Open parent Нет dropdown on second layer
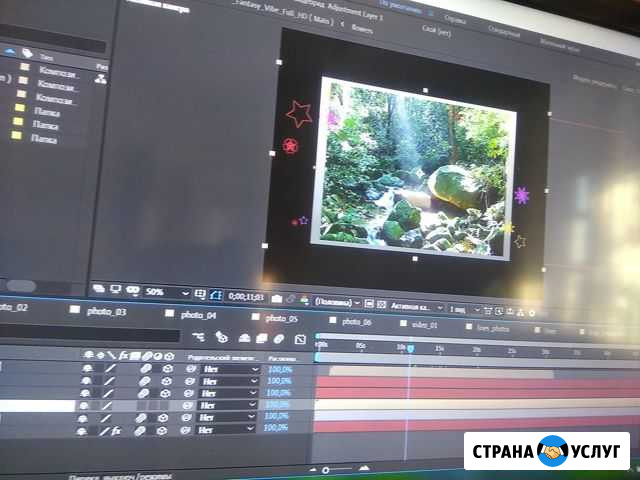 tap(229, 382)
